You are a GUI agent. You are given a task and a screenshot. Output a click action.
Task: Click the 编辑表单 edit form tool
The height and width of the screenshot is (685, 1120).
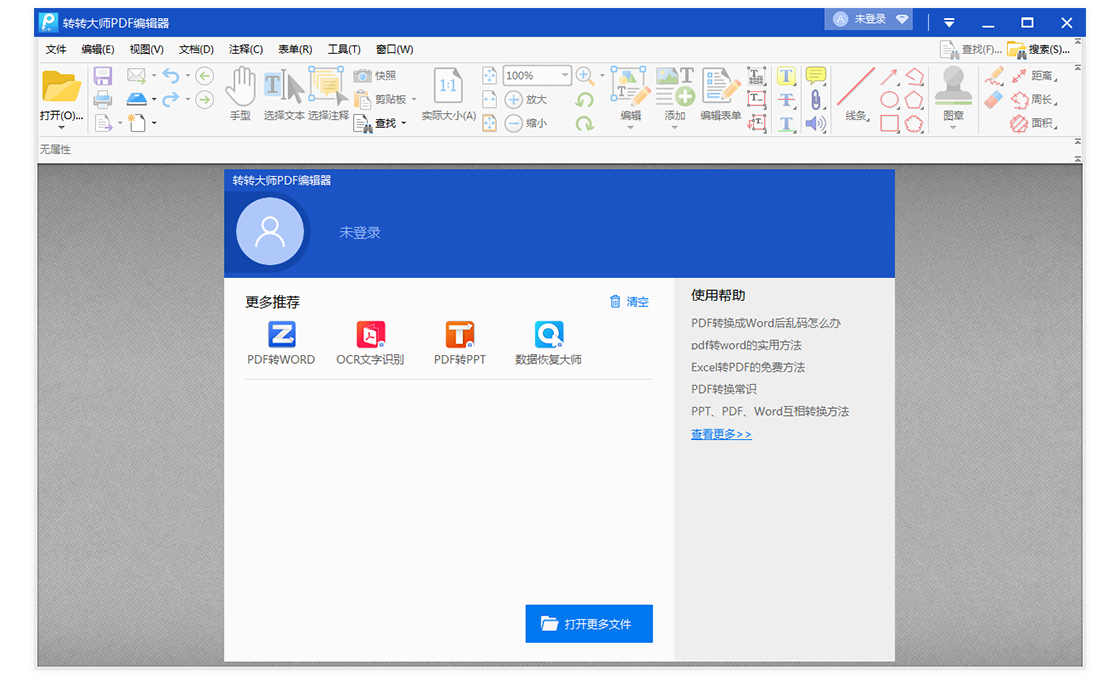click(721, 94)
